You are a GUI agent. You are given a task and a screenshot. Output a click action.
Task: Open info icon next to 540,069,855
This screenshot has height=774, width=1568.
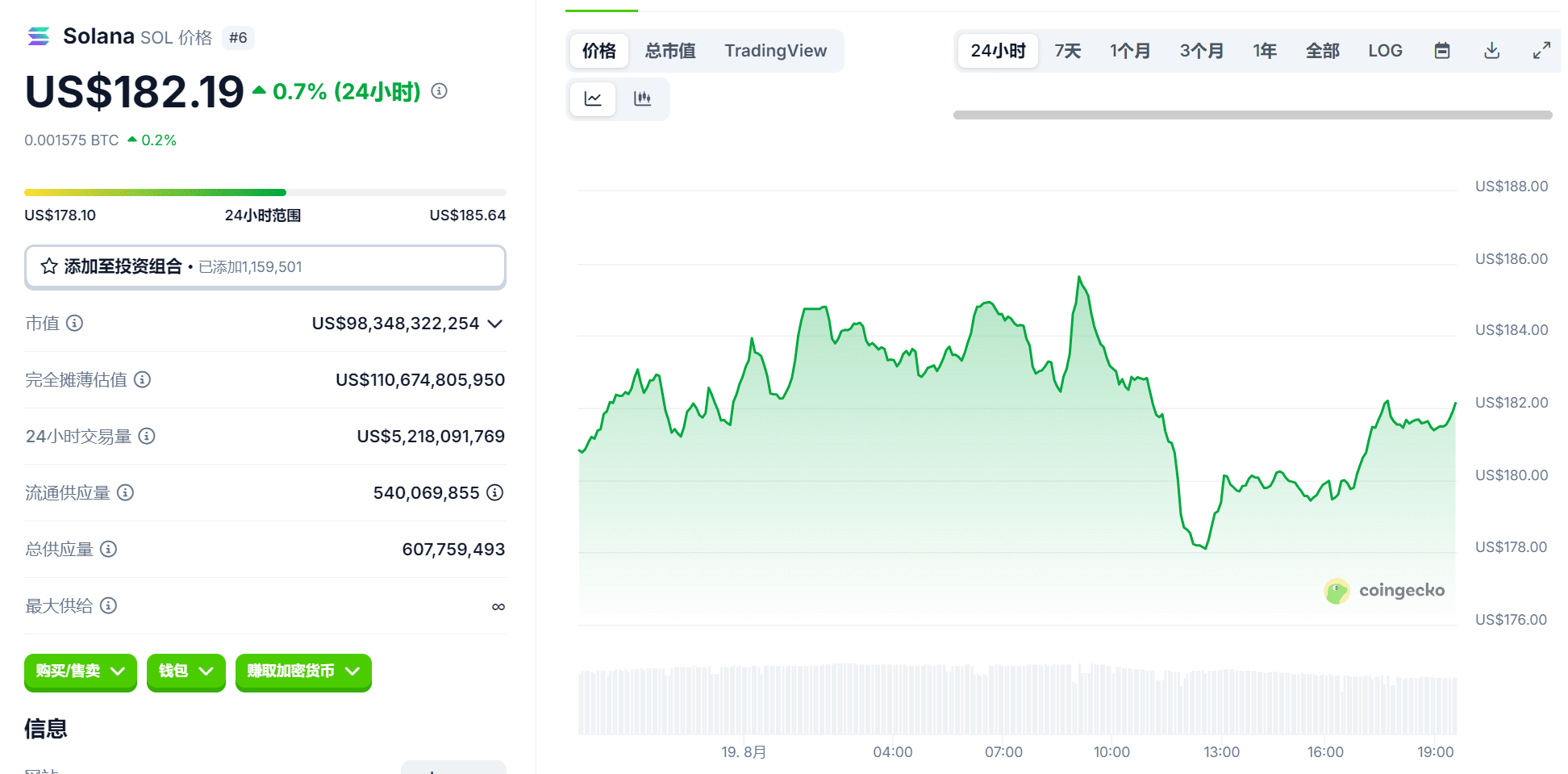point(495,492)
